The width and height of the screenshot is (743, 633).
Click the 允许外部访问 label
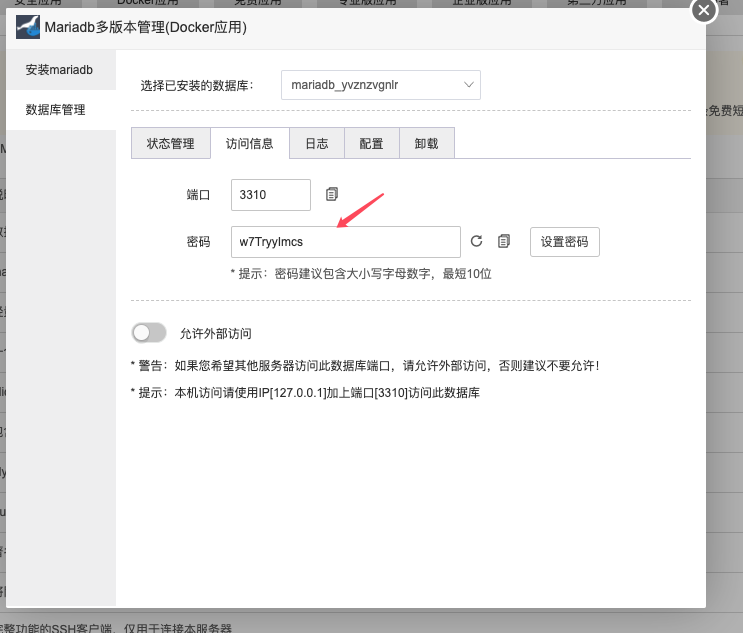point(216,334)
